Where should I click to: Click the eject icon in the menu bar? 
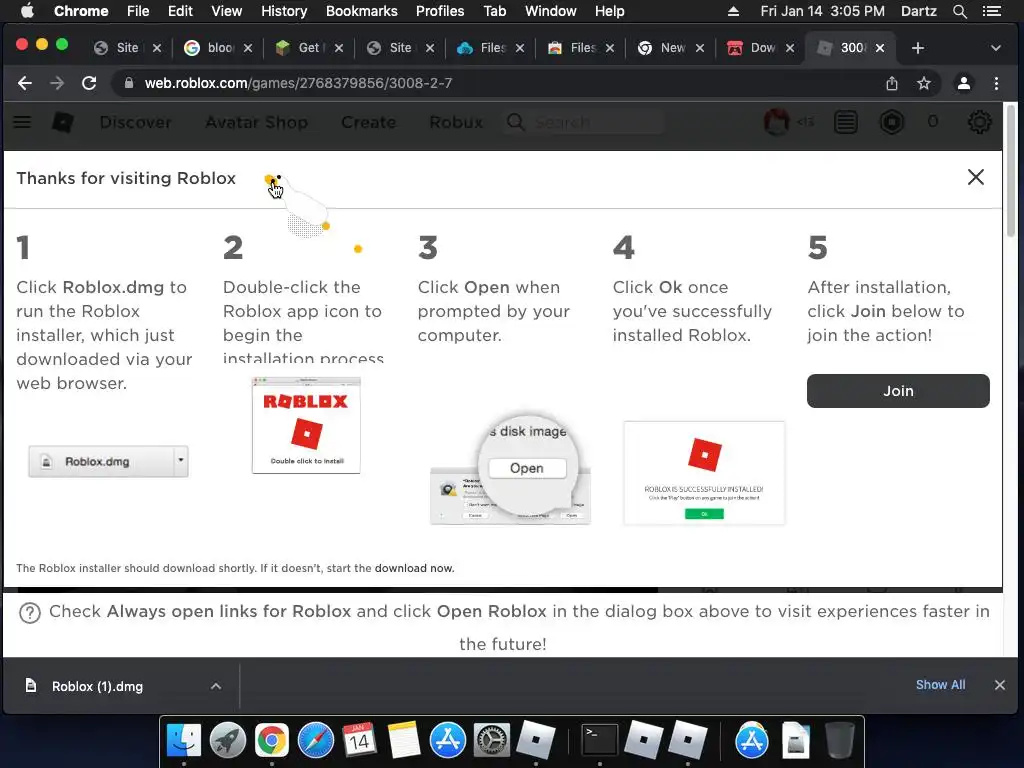(x=733, y=11)
